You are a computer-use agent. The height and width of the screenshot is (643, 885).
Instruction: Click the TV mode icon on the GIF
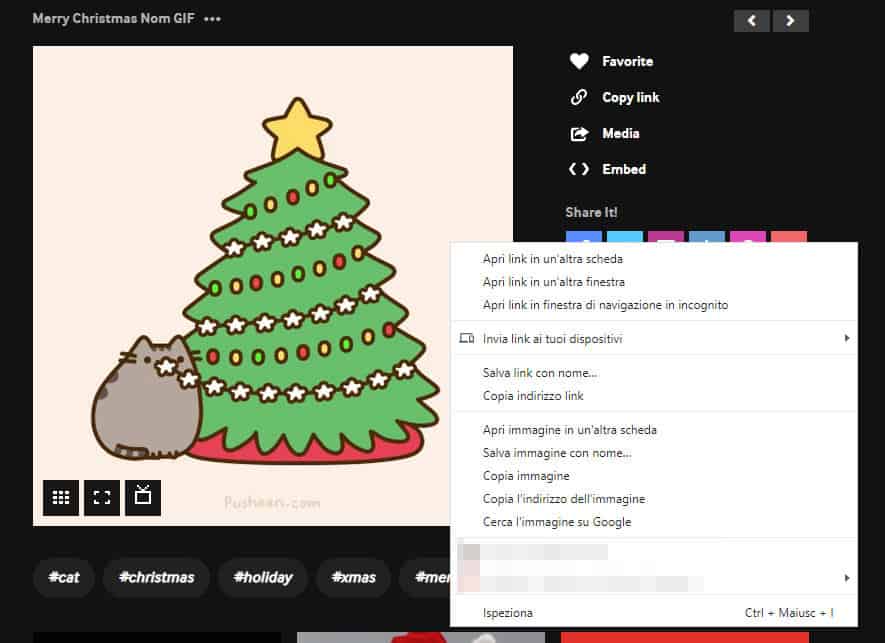click(x=143, y=498)
